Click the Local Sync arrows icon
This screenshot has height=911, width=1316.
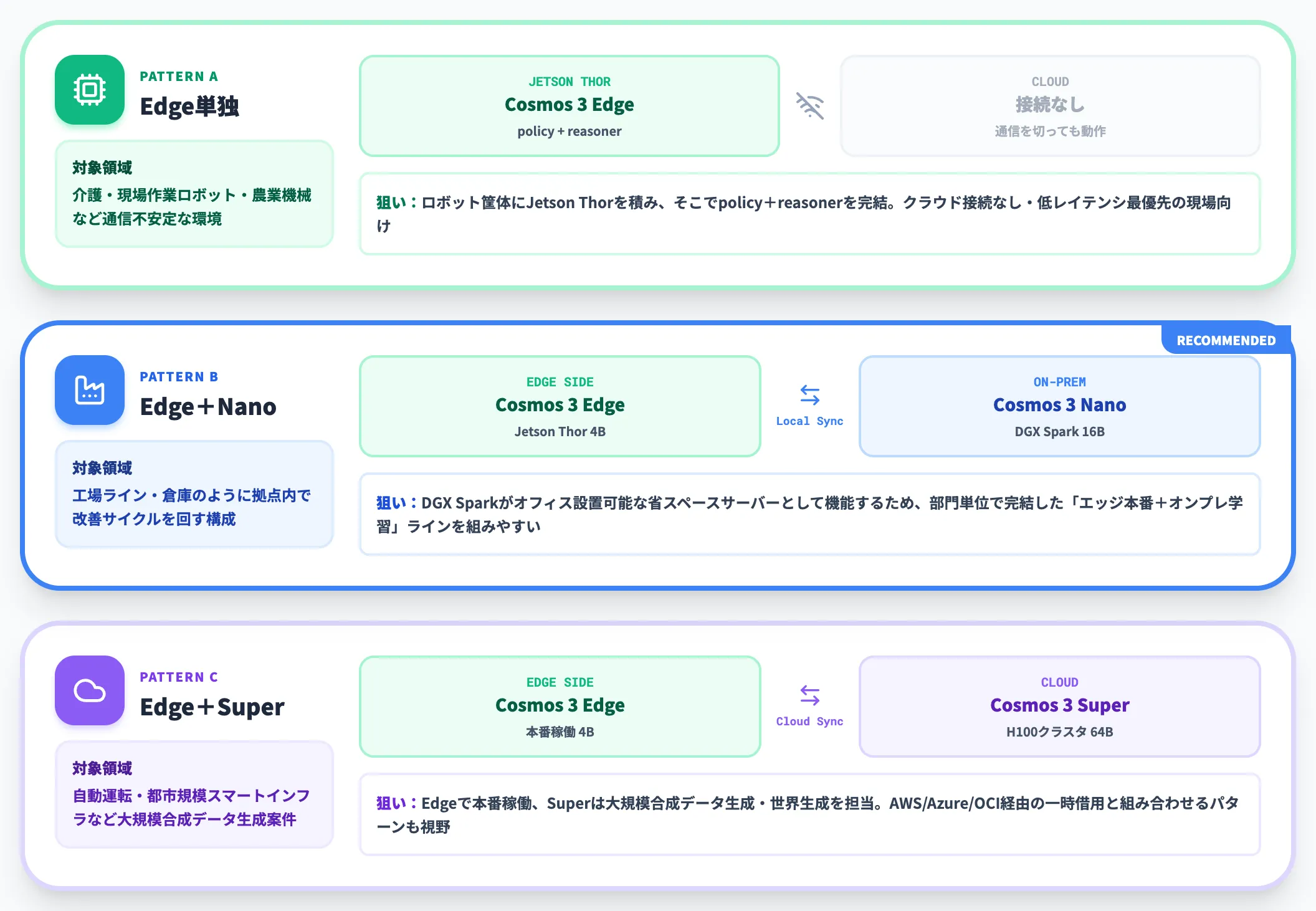point(810,395)
